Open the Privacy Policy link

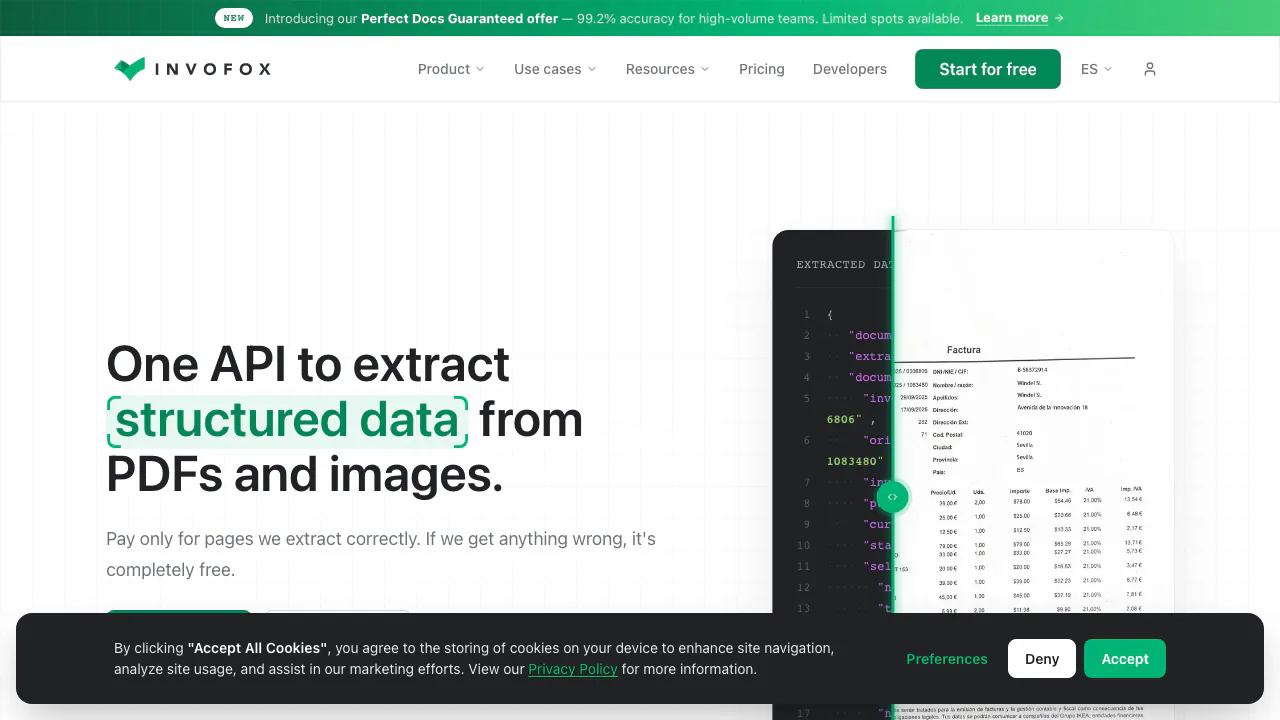pos(573,669)
